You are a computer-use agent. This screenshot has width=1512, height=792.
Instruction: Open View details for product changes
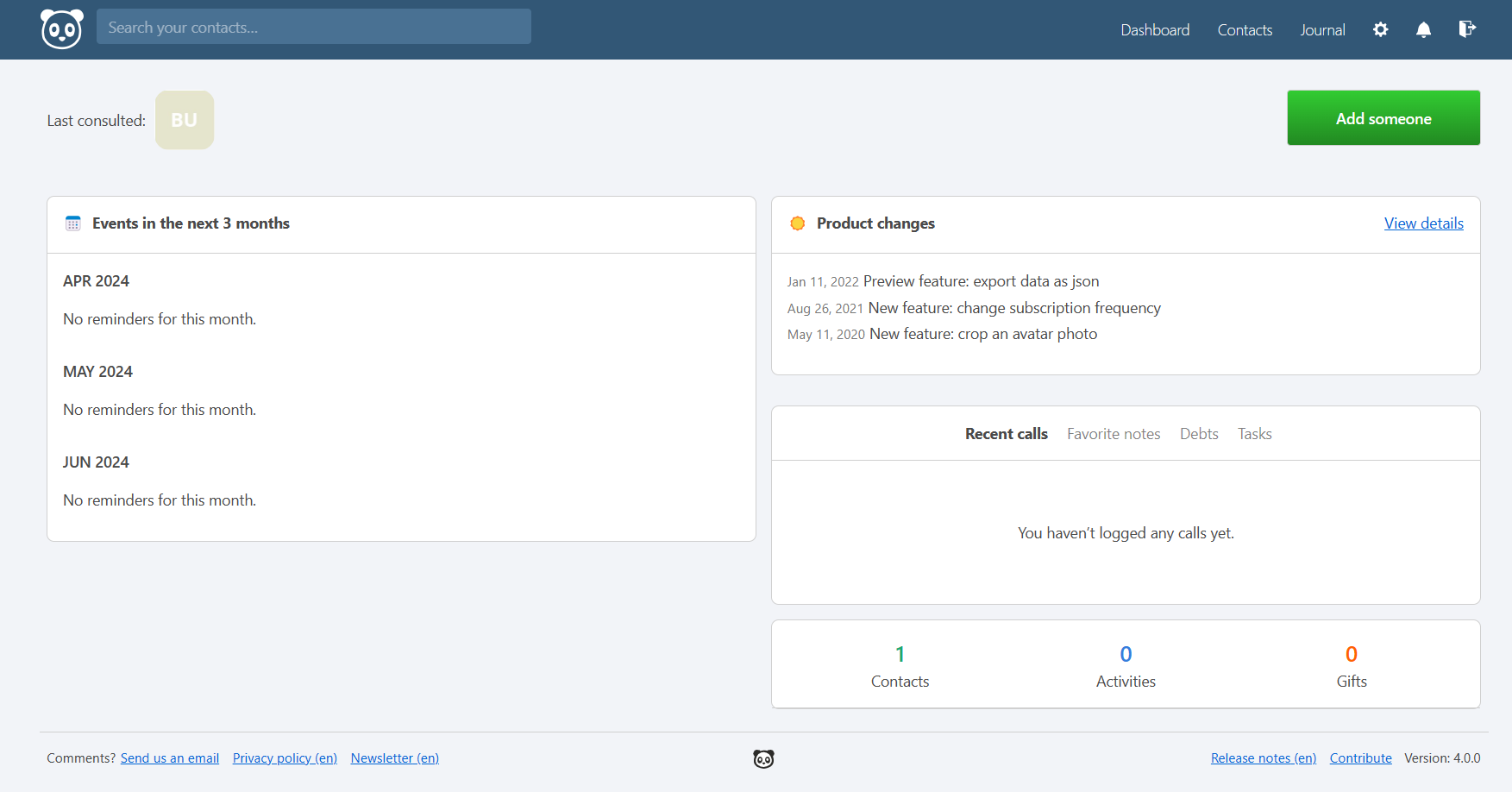click(1424, 223)
